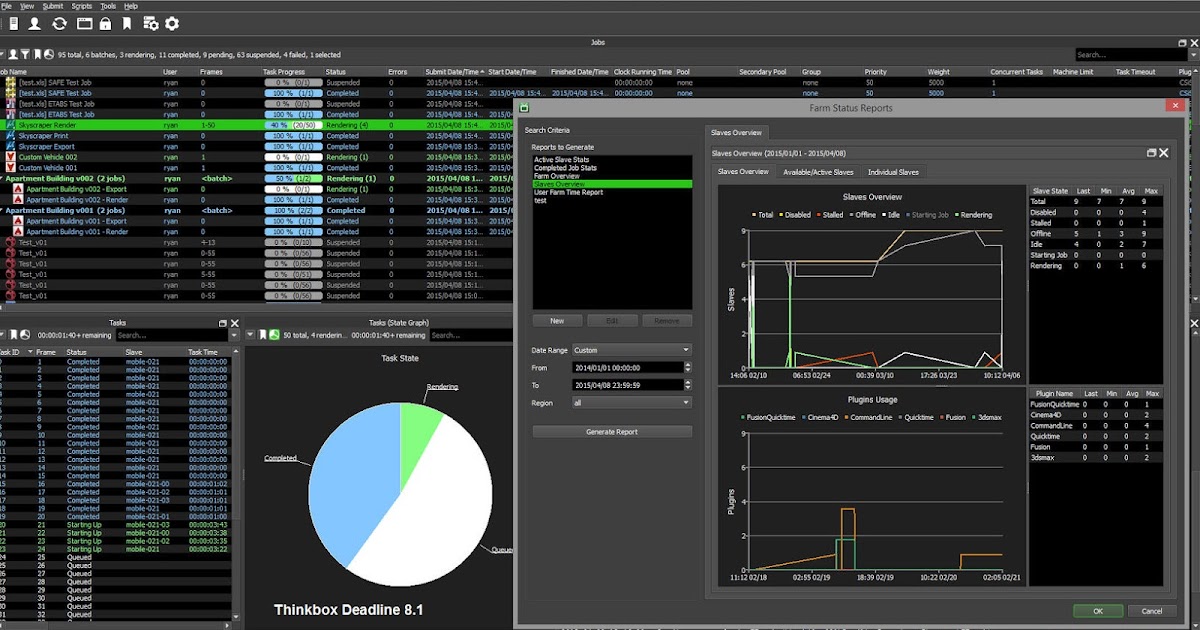Image resolution: width=1200 pixels, height=630 pixels.
Task: Toggle the Rendering series in the Slaves Overview legend
Action: coord(975,214)
